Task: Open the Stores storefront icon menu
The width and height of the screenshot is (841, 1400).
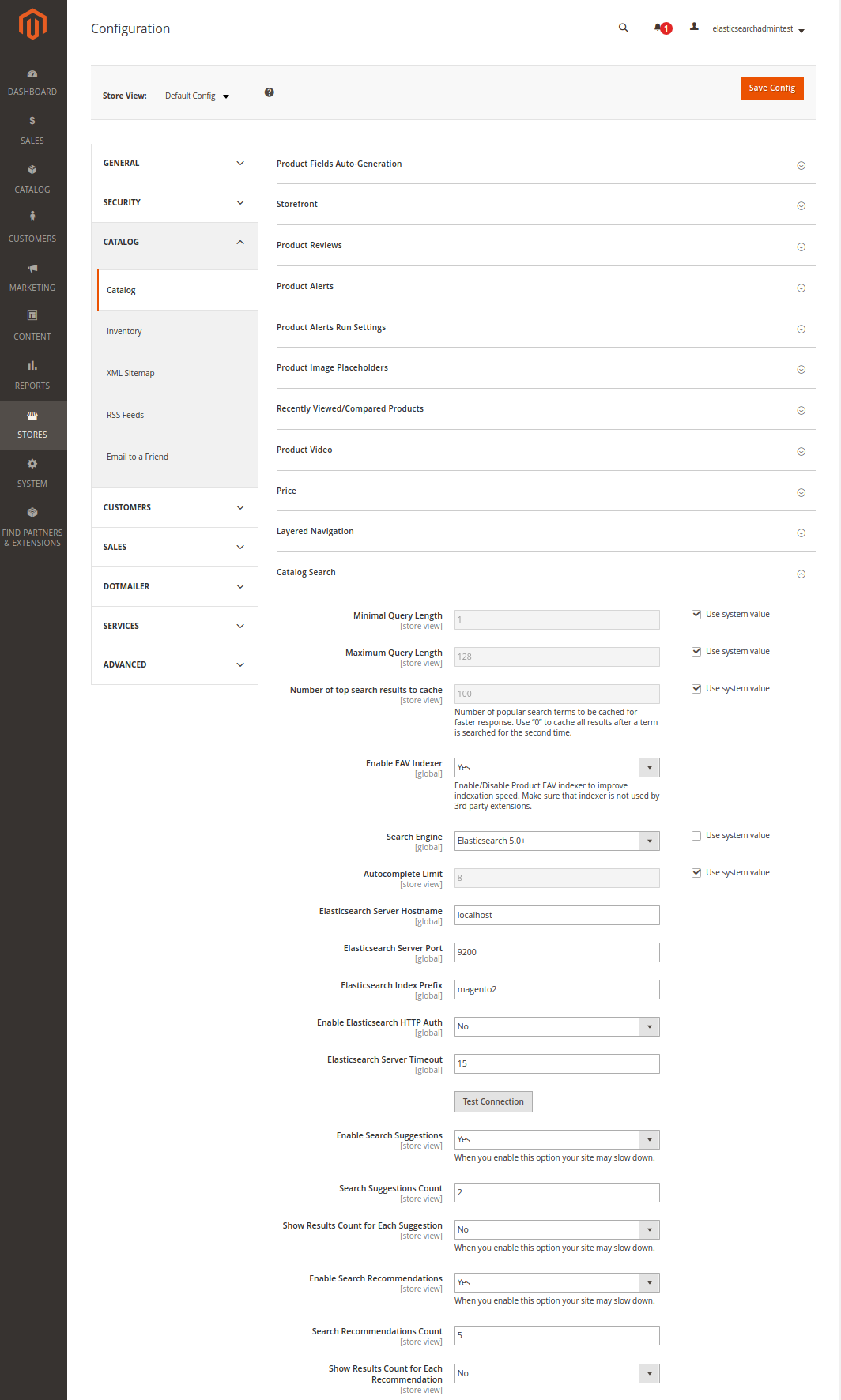Action: point(32,415)
